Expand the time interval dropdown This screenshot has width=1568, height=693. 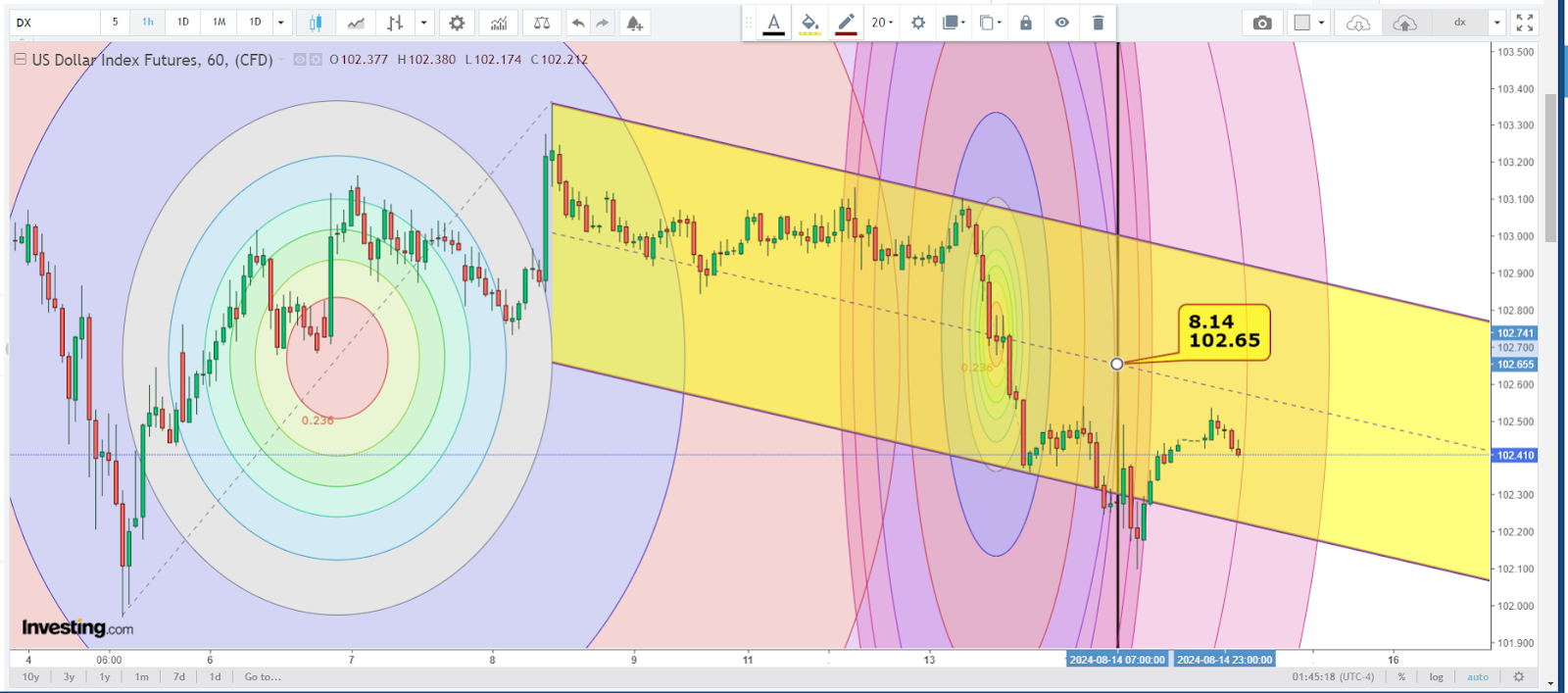(x=281, y=23)
